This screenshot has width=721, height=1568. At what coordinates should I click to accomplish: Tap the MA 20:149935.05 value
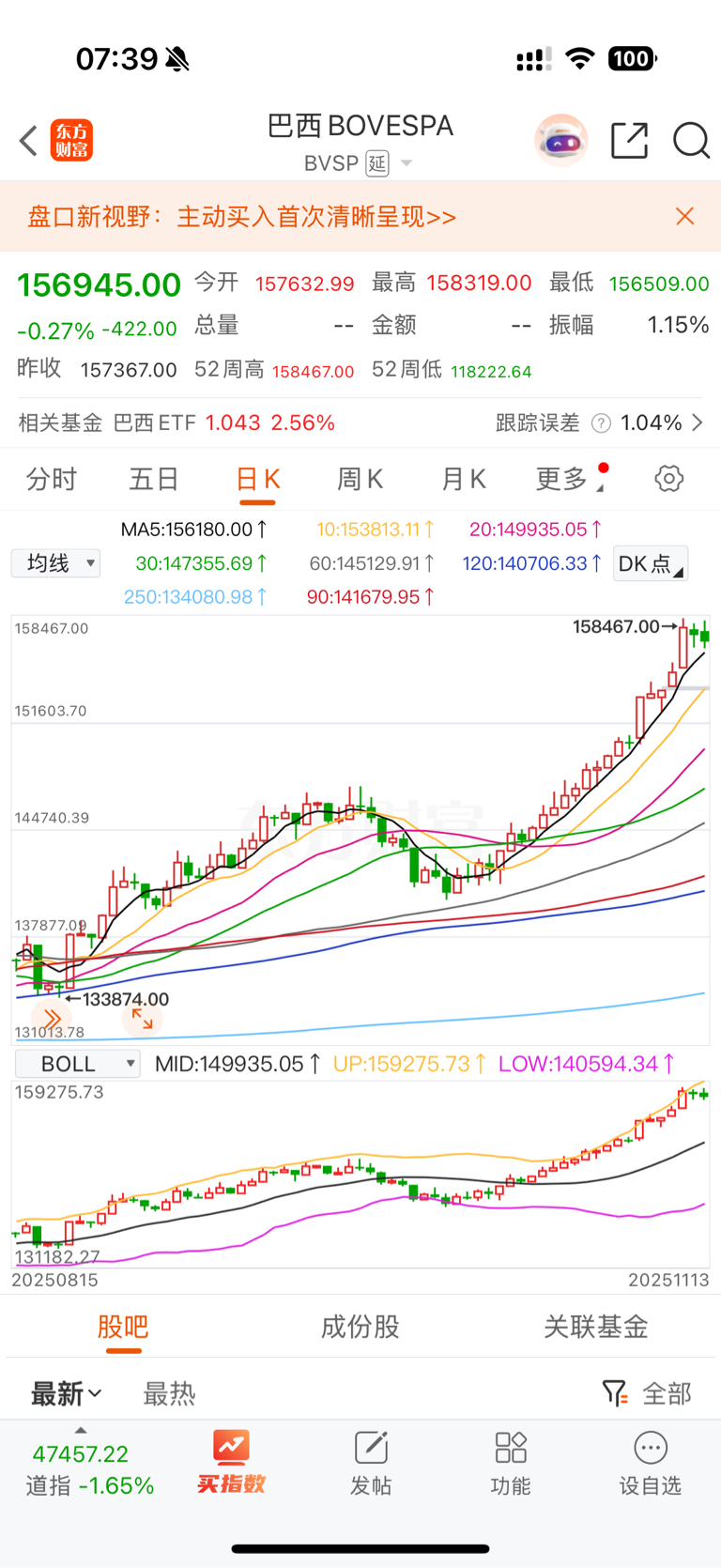coord(536,530)
